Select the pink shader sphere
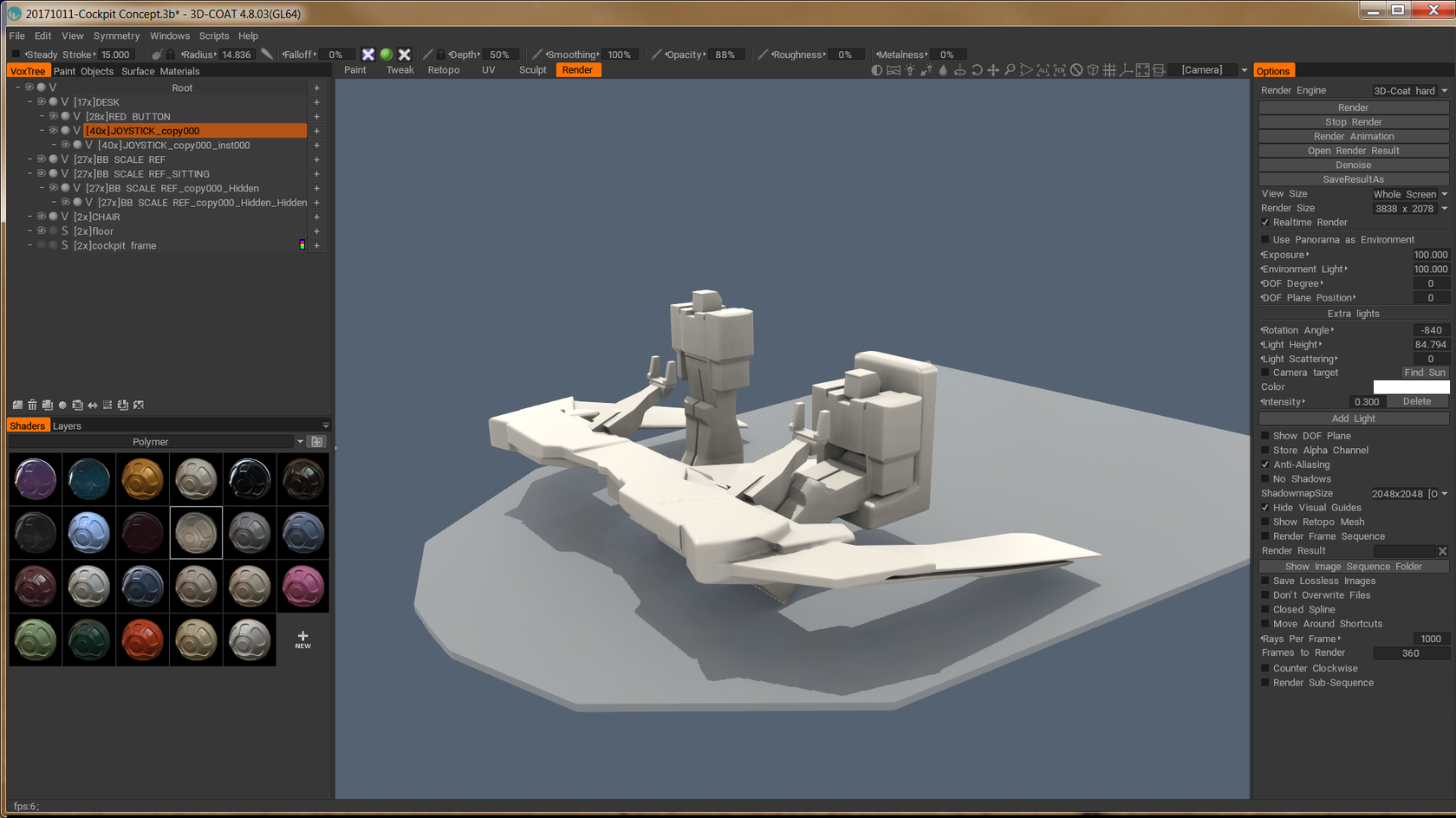The height and width of the screenshot is (818, 1456). (x=302, y=587)
